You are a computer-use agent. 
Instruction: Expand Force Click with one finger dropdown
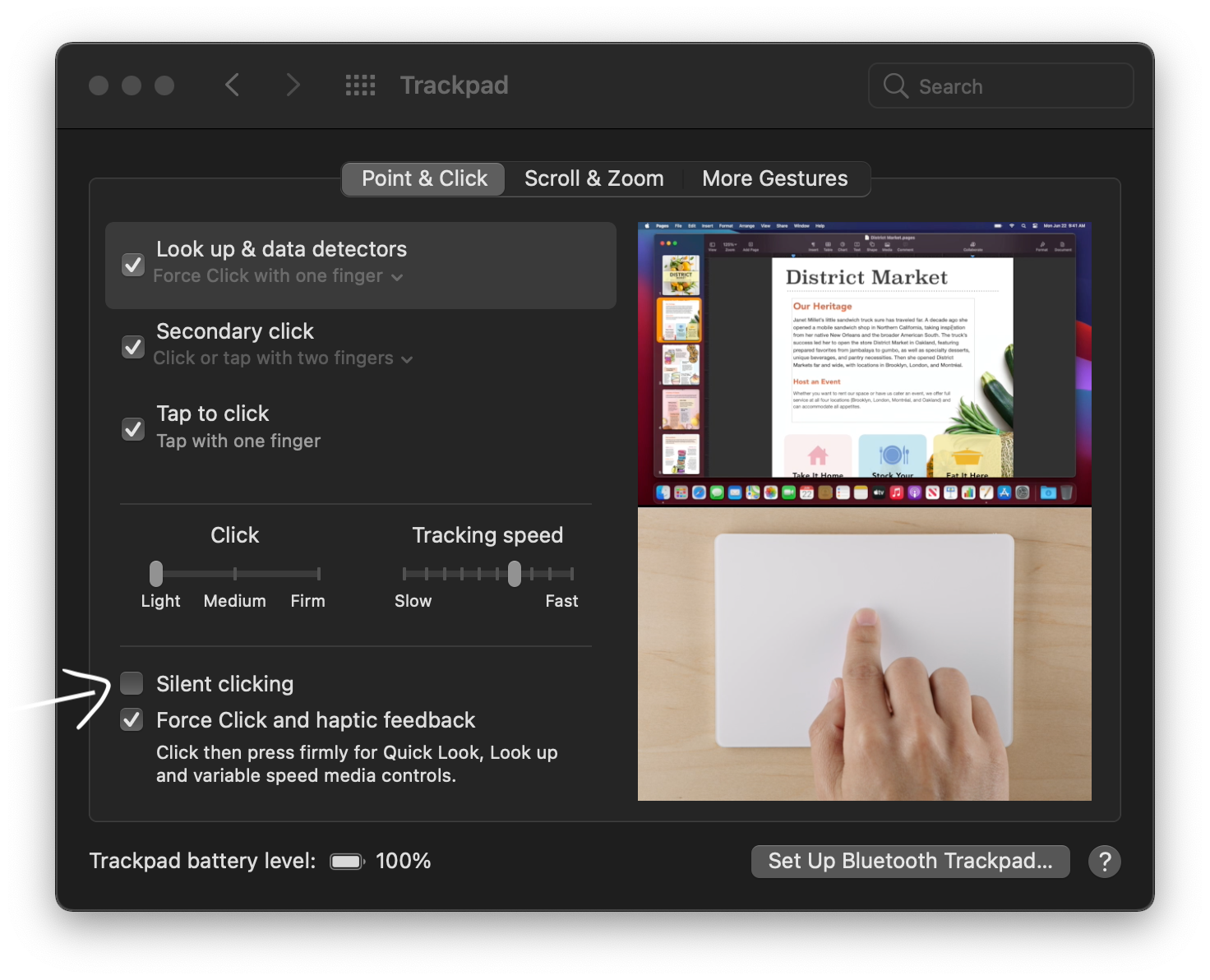pyautogui.click(x=278, y=276)
